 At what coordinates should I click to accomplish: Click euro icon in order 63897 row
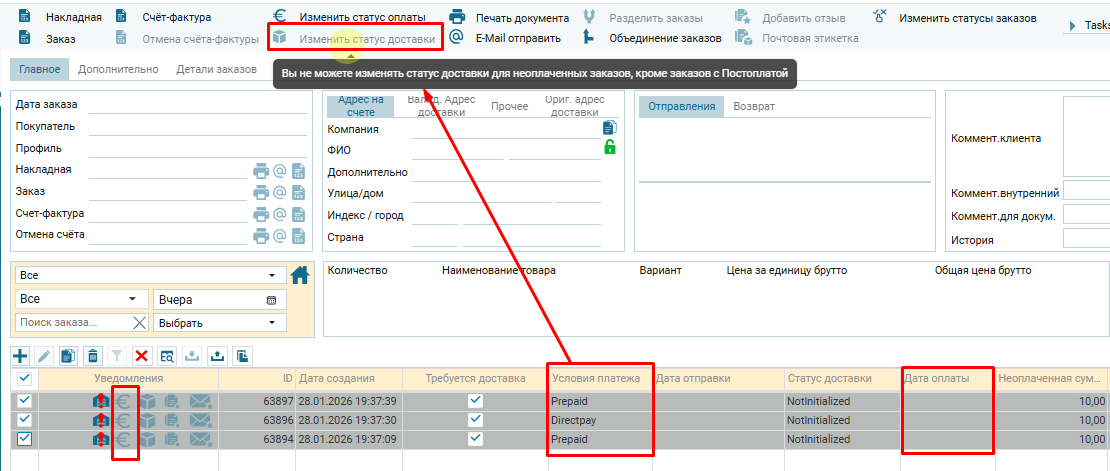click(x=123, y=401)
